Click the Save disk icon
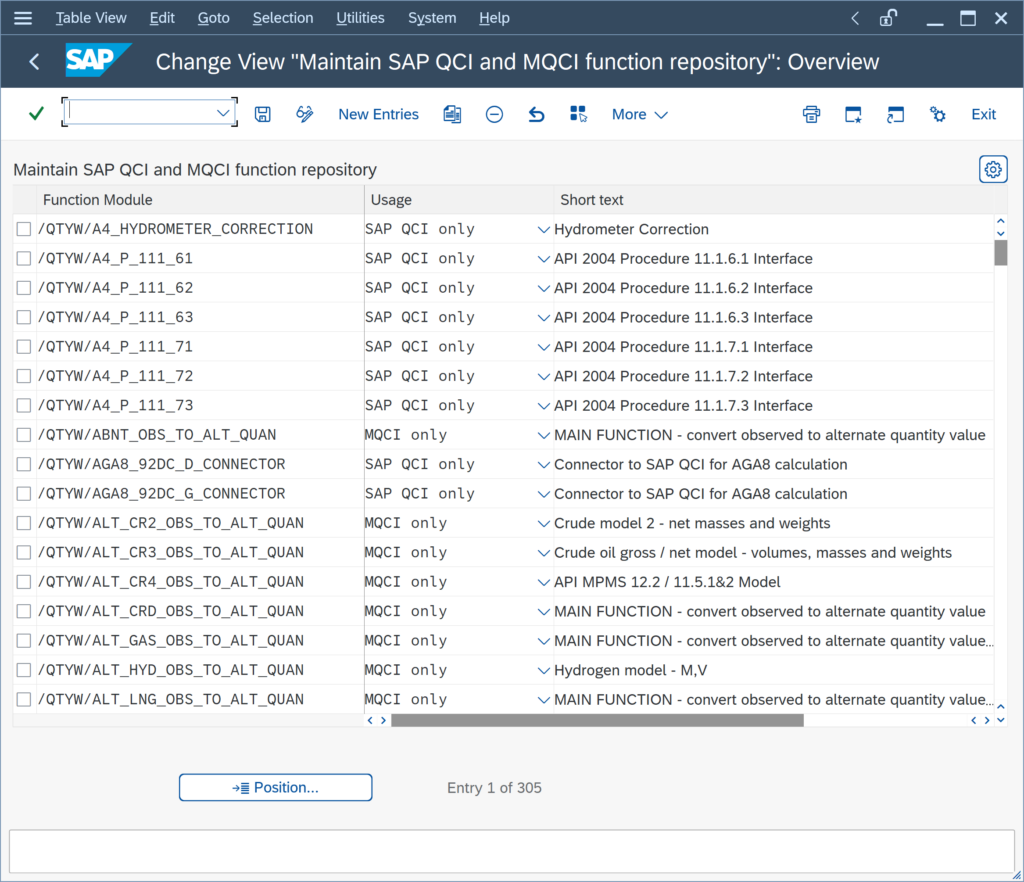1024x882 pixels. pos(263,114)
